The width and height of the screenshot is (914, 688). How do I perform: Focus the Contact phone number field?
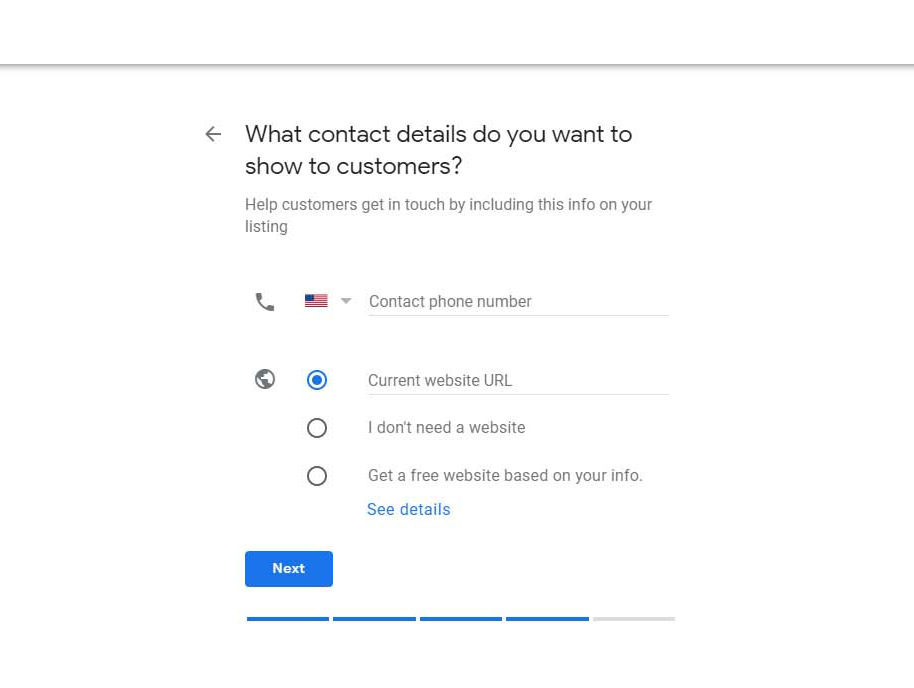[x=517, y=301]
